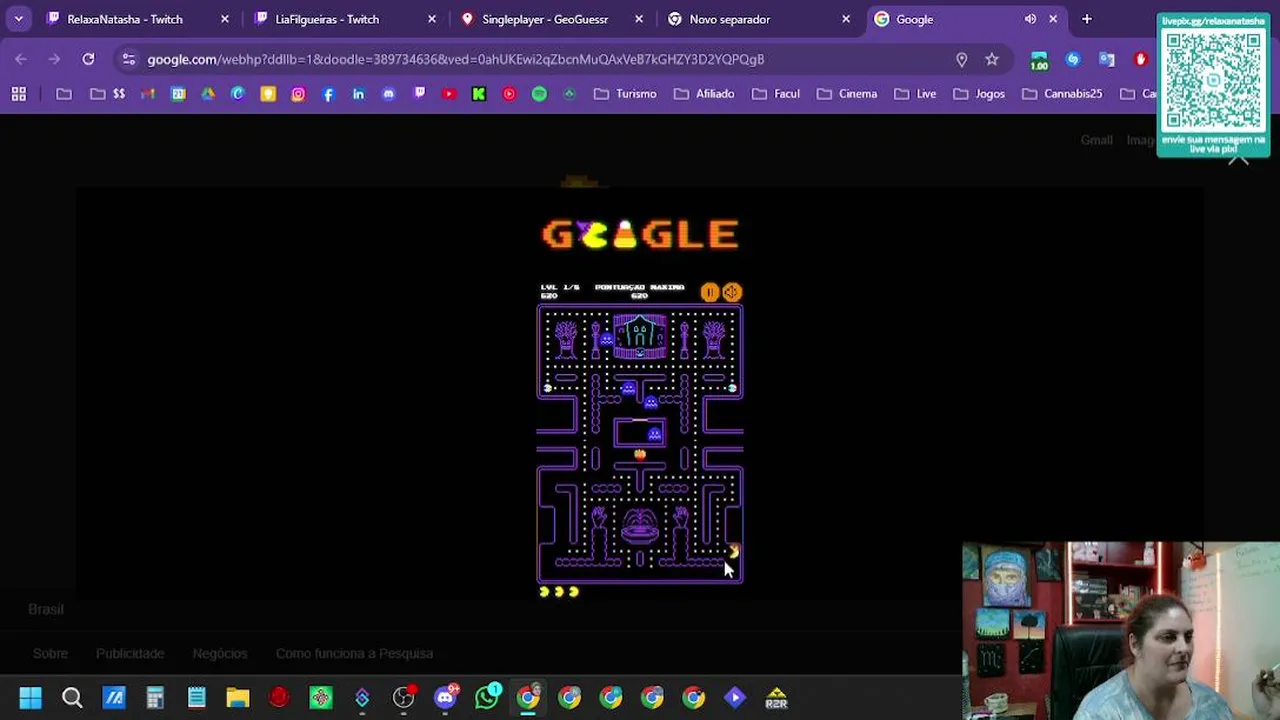Open OBS Studio from the taskbar
Image resolution: width=1280 pixels, height=720 pixels.
[404, 698]
